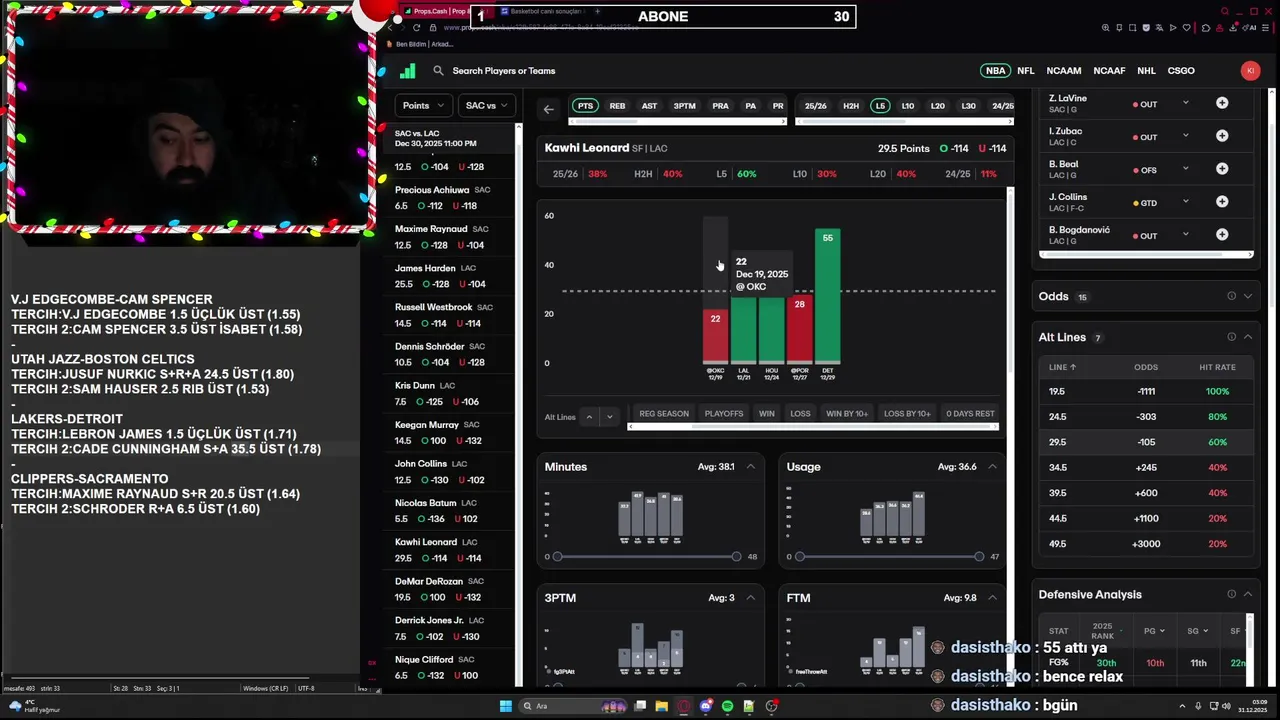The image size is (1280, 720).
Task: Add I. Zubac with plus icon
Action: coord(1222,136)
